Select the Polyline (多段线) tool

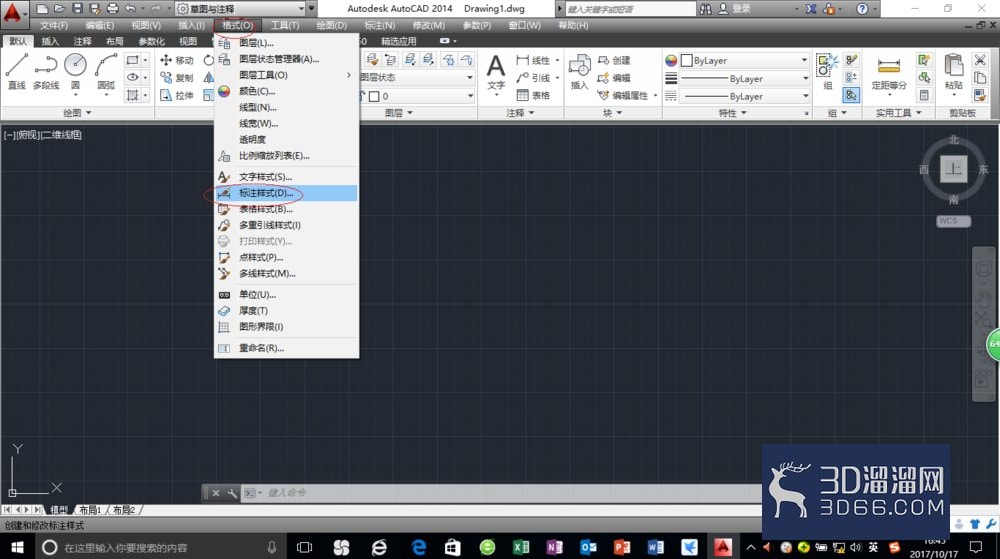(46, 71)
